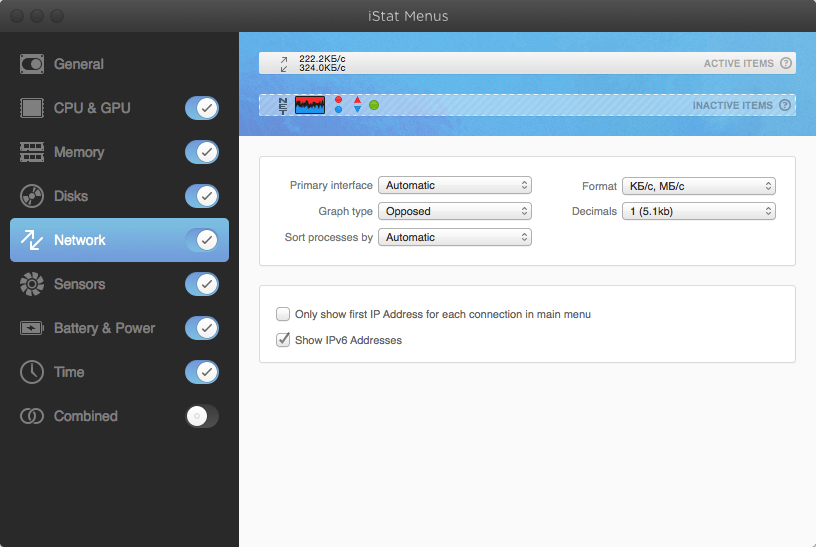Select the CPU & GPU chip icon

(x=32, y=108)
